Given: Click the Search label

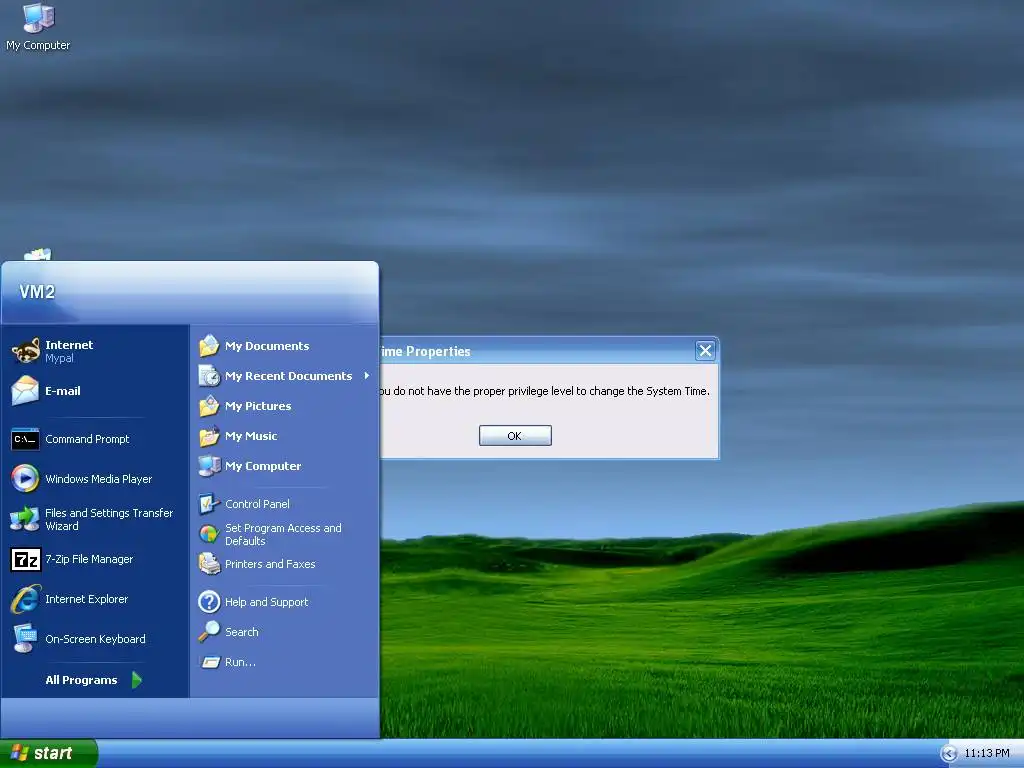Looking at the screenshot, I should 242,632.
